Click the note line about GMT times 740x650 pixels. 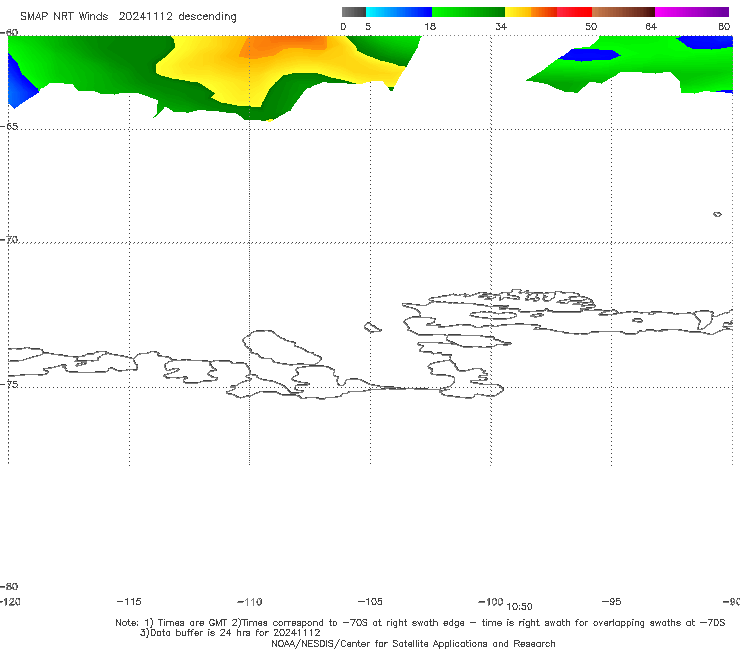pyautogui.click(x=420, y=623)
